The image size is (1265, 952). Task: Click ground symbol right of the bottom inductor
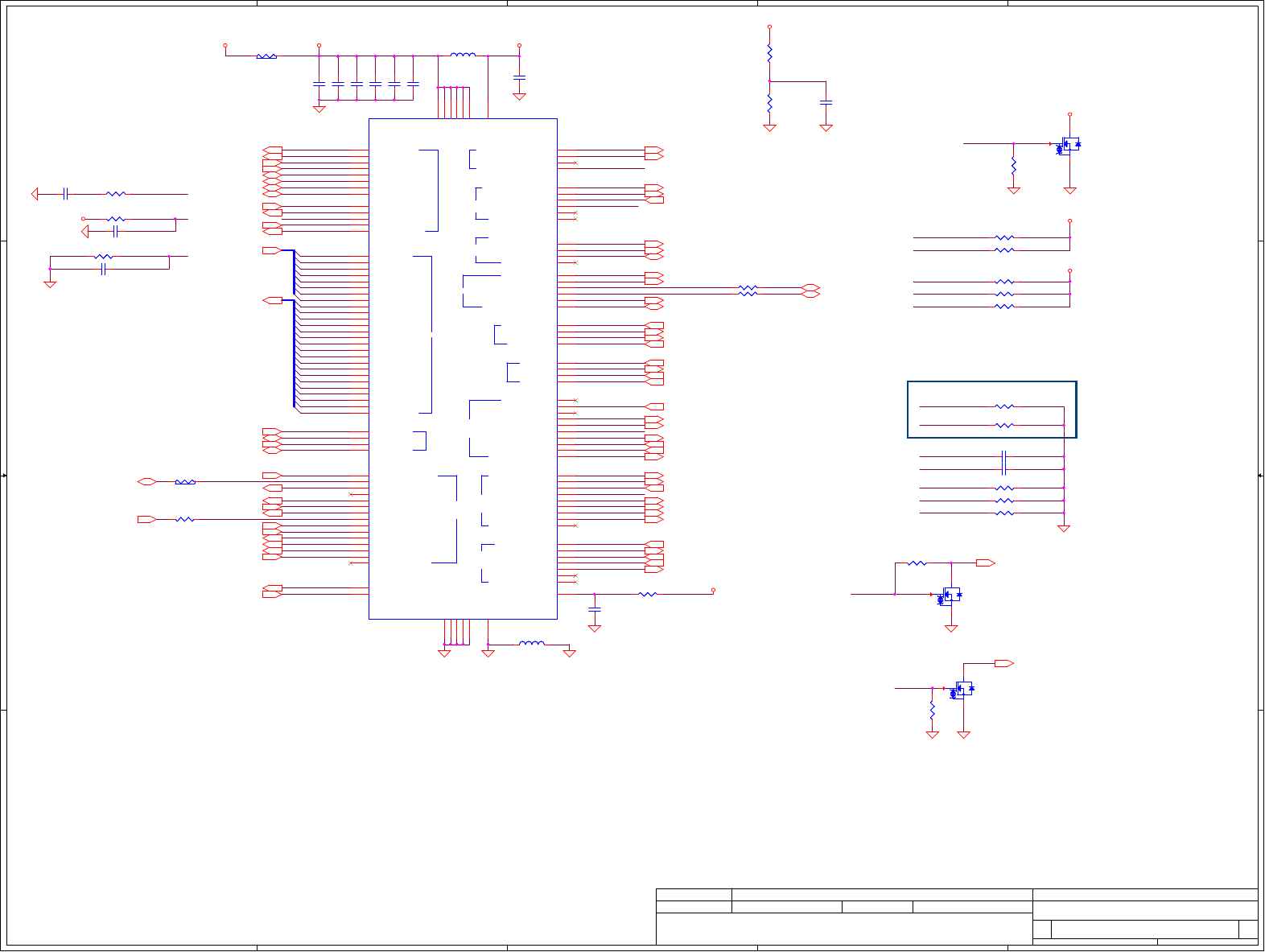pyautogui.click(x=570, y=653)
